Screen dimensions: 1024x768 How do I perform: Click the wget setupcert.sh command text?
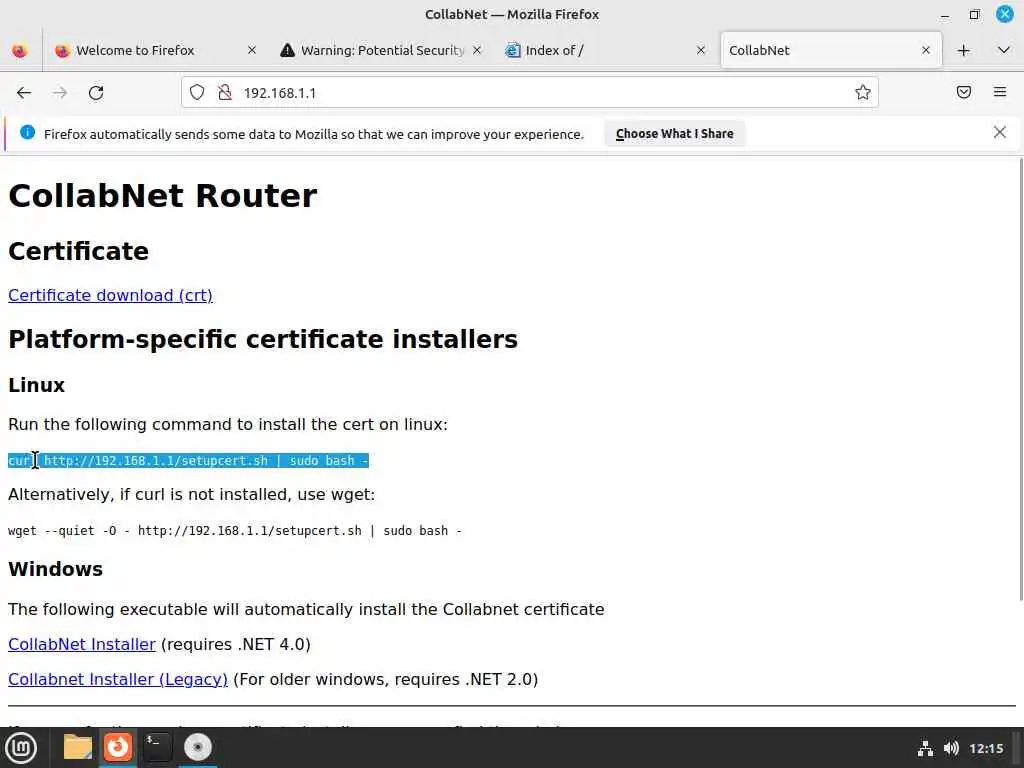tap(234, 531)
